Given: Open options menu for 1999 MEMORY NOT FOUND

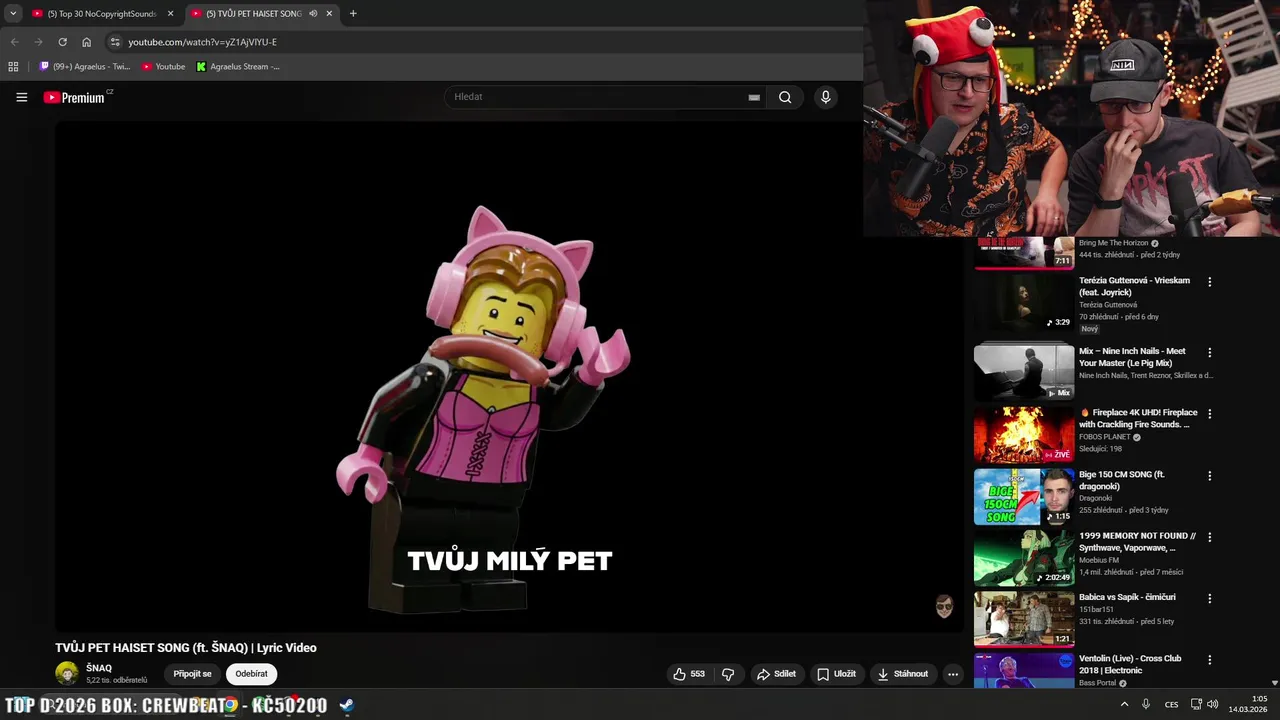Looking at the screenshot, I should (1209, 537).
